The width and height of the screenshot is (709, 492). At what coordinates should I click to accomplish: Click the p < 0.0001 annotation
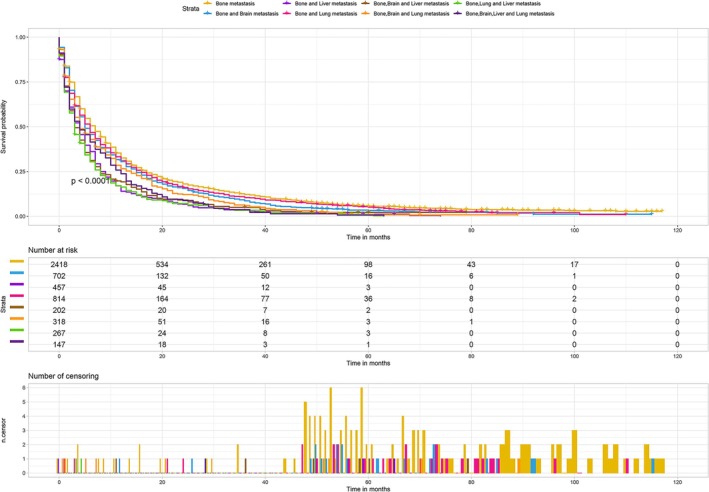(91, 181)
